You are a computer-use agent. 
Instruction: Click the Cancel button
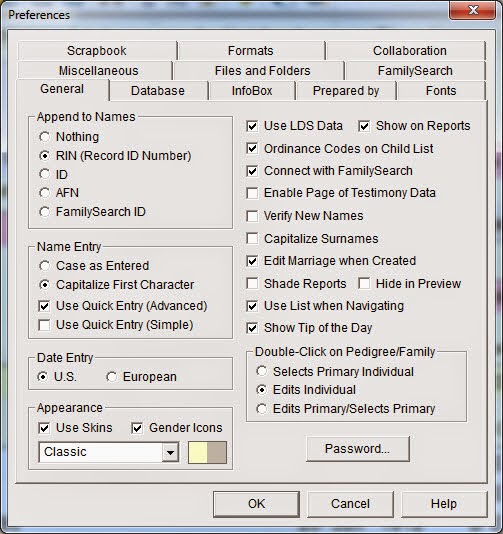(350, 504)
